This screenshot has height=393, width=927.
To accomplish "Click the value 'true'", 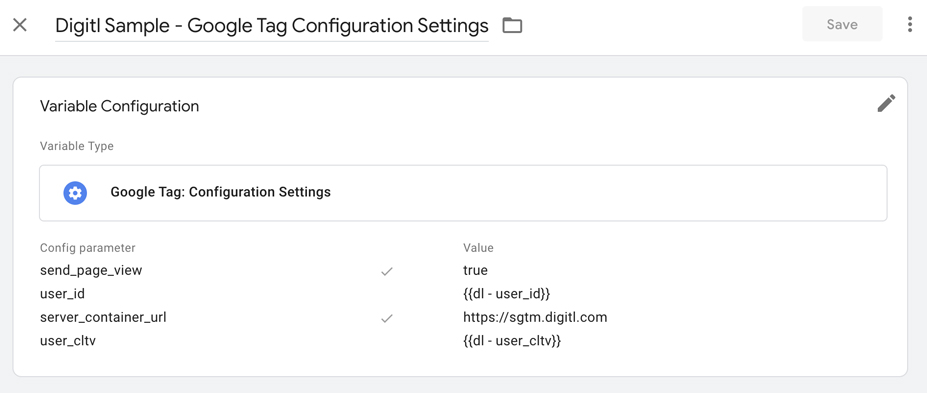I will (x=475, y=271).
